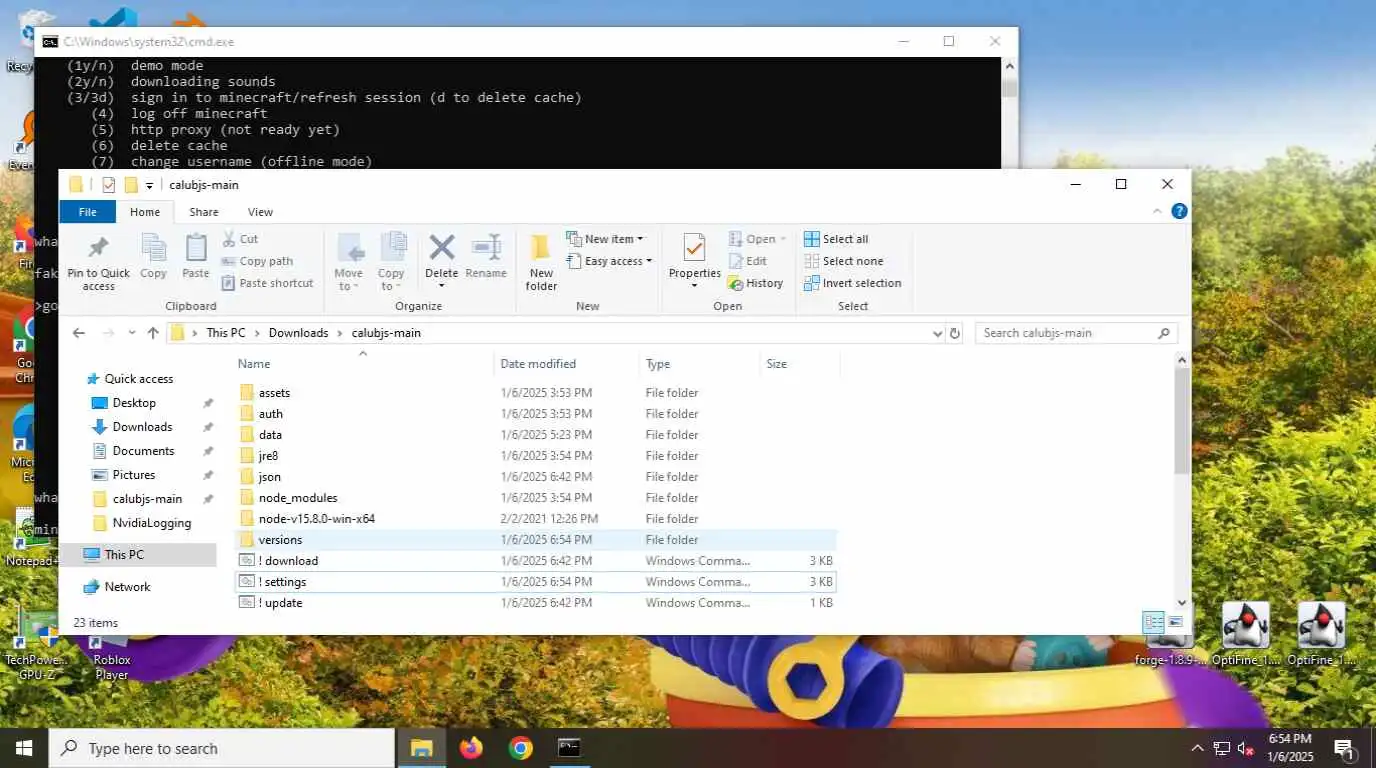Collapse the ribbon with the chevron
This screenshot has width=1376, height=768.
pos(1158,211)
